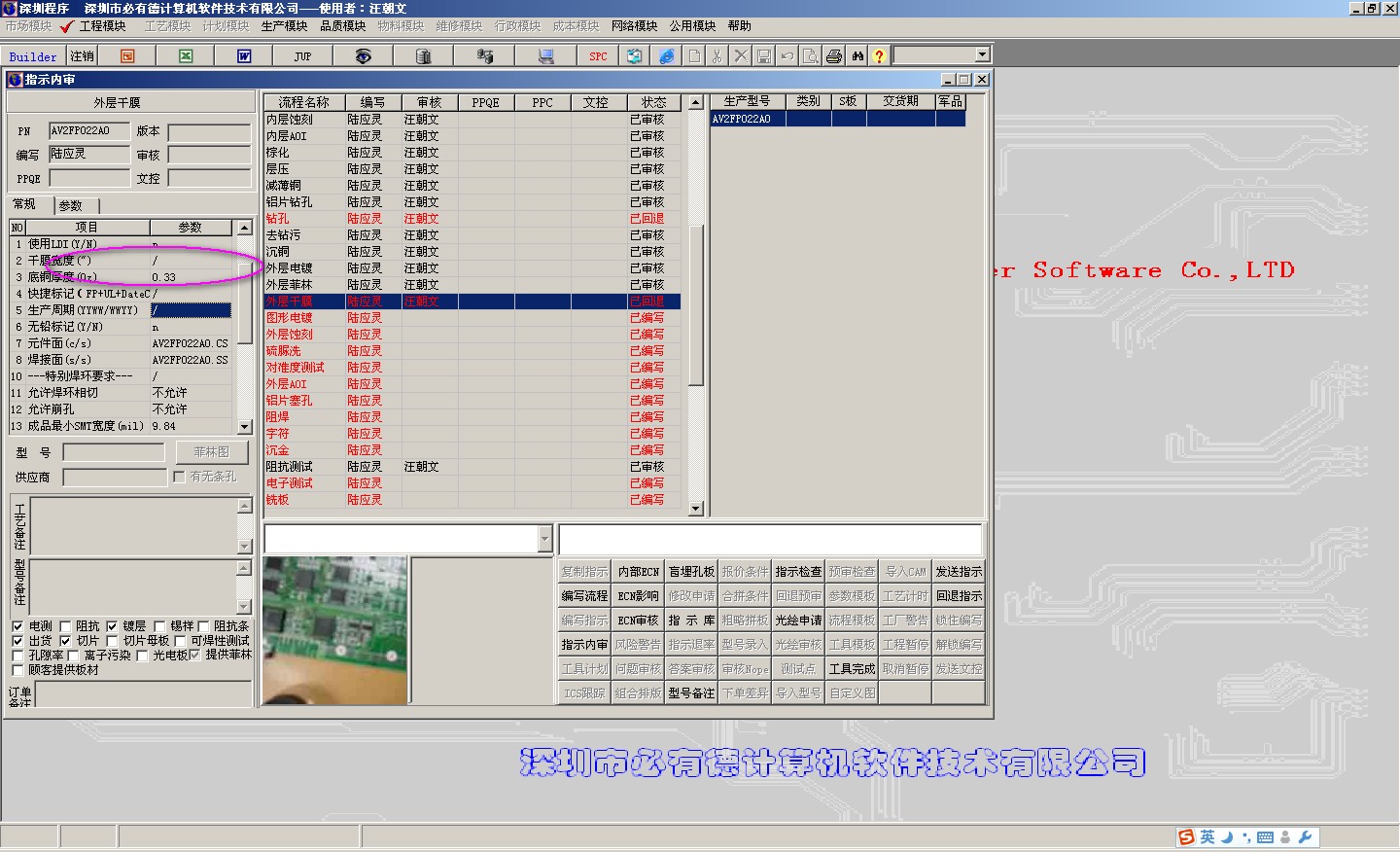The width and height of the screenshot is (1400, 852).
Task: Click the 指示检查 button
Action: pos(798,572)
